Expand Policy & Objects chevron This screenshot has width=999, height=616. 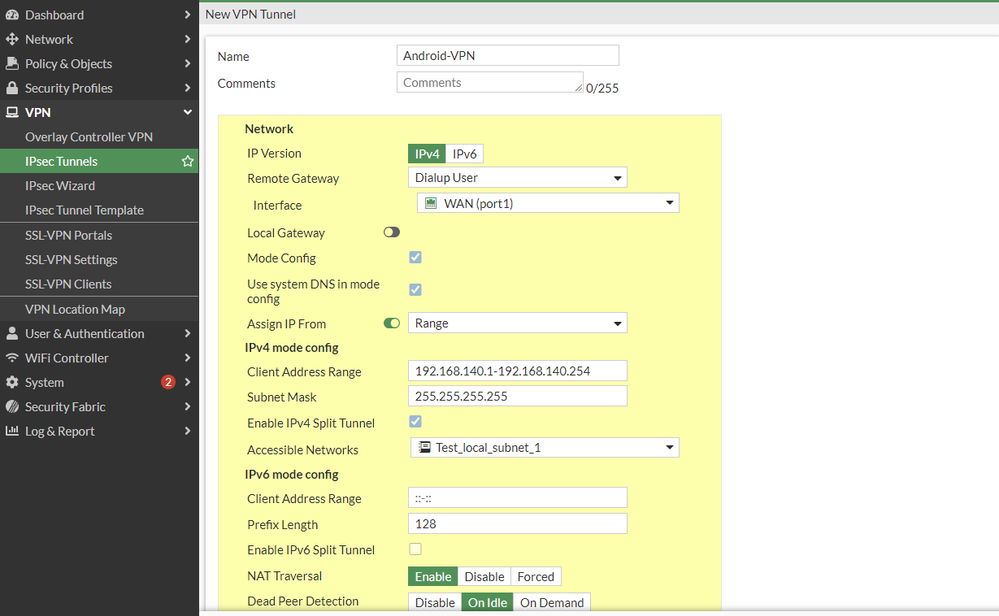coord(187,64)
